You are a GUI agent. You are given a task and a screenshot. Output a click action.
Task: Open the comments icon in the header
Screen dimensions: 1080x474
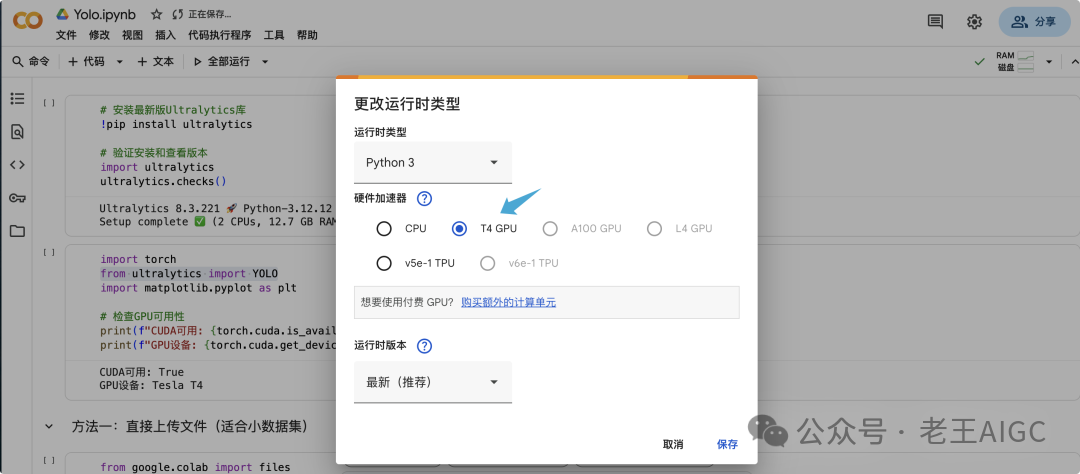coord(935,21)
